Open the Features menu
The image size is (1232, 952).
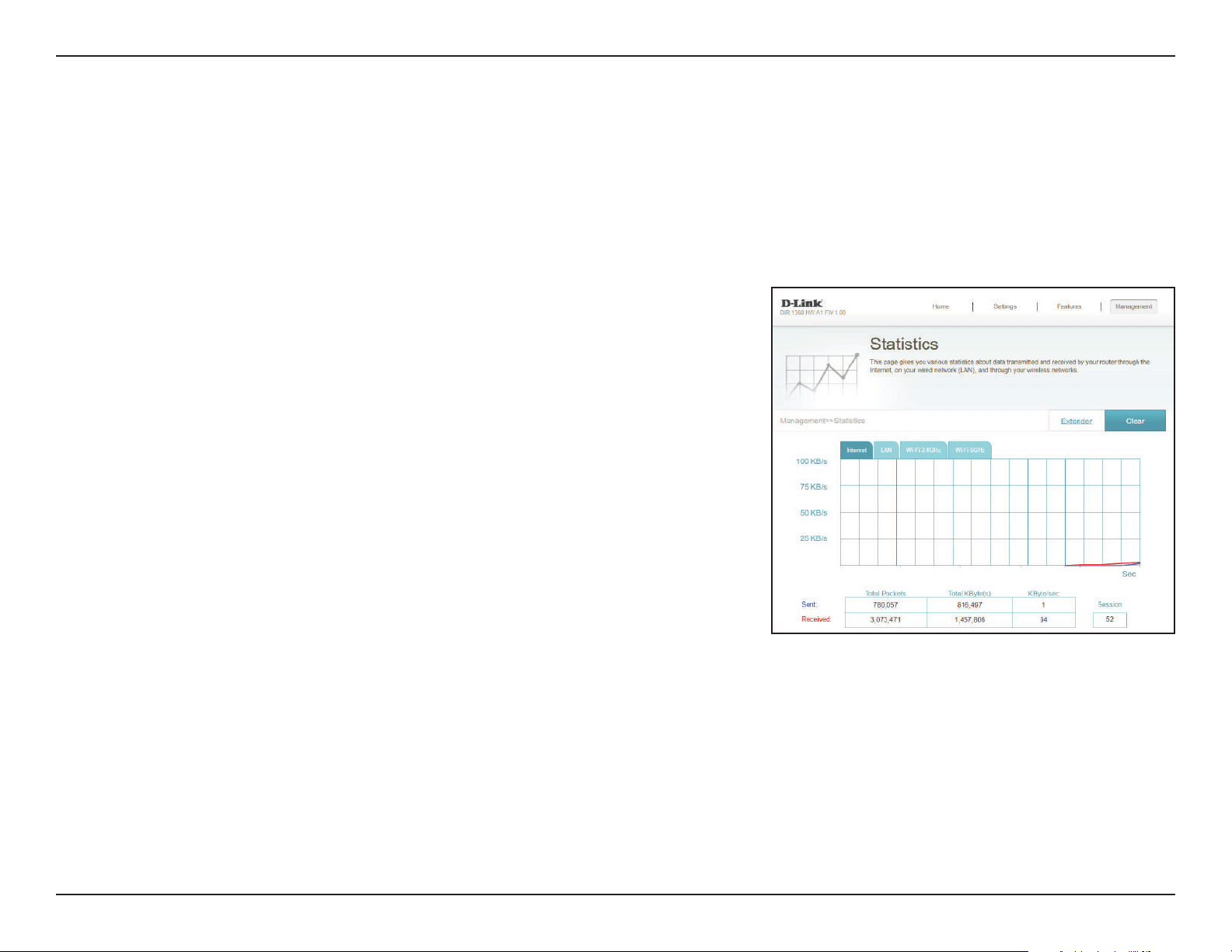pos(1069,306)
